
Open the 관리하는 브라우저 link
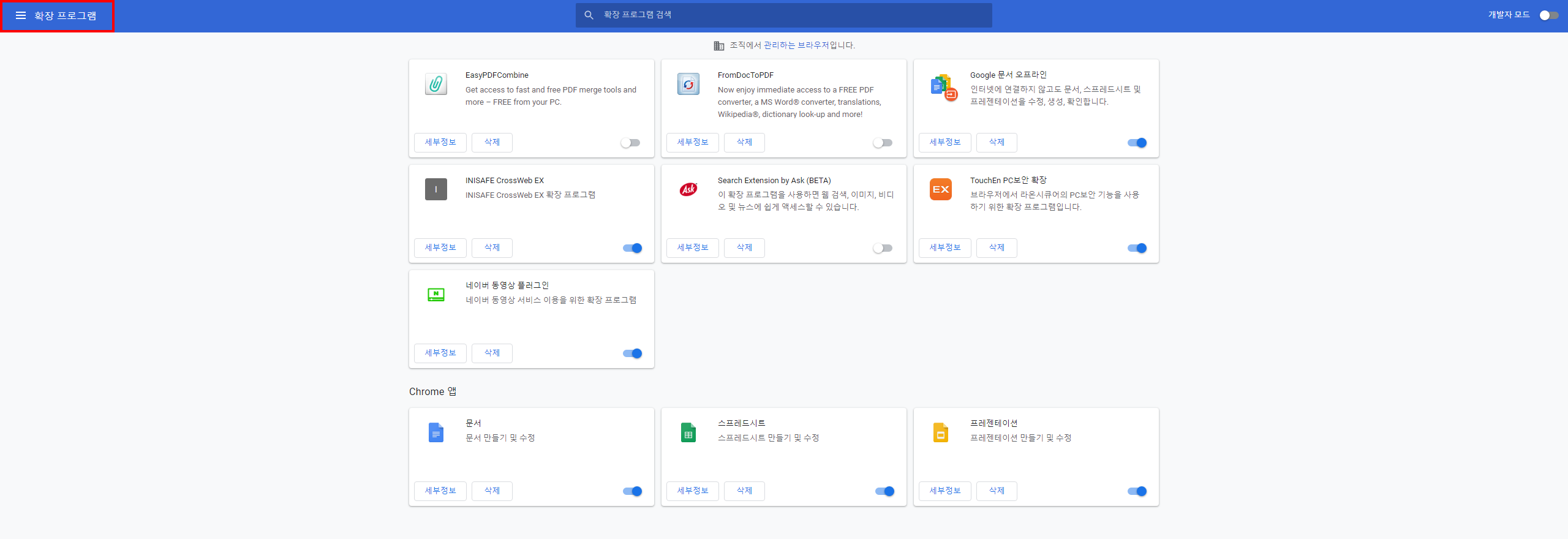[x=796, y=45]
